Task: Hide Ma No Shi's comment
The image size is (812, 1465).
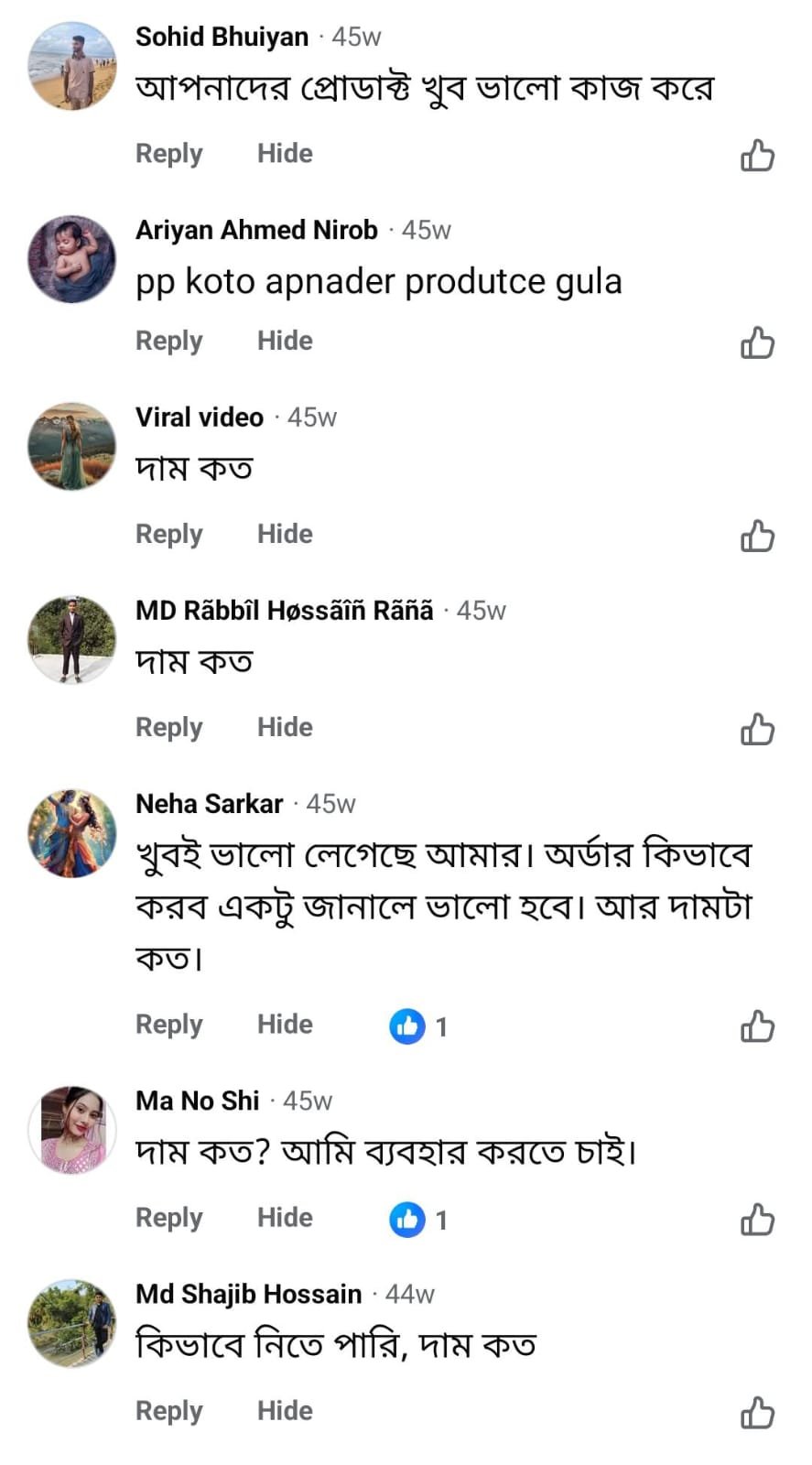Action: click(x=285, y=1218)
